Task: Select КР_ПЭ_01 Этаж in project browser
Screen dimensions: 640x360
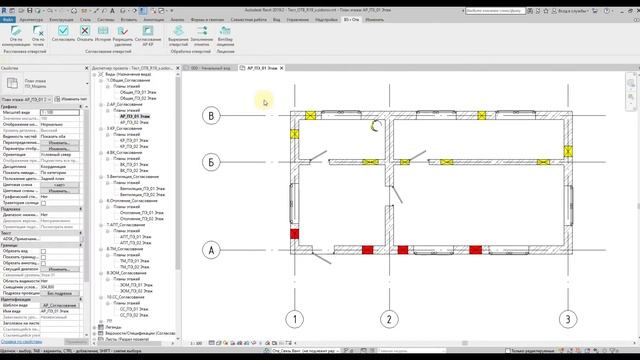Action: click(133, 140)
